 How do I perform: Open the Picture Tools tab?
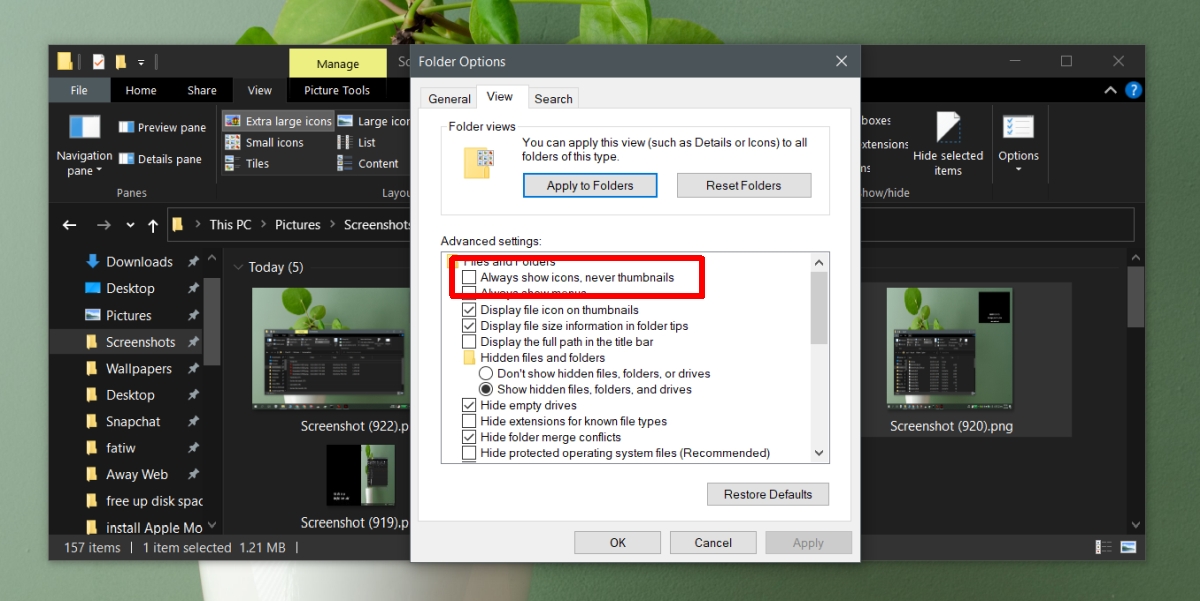(337, 90)
